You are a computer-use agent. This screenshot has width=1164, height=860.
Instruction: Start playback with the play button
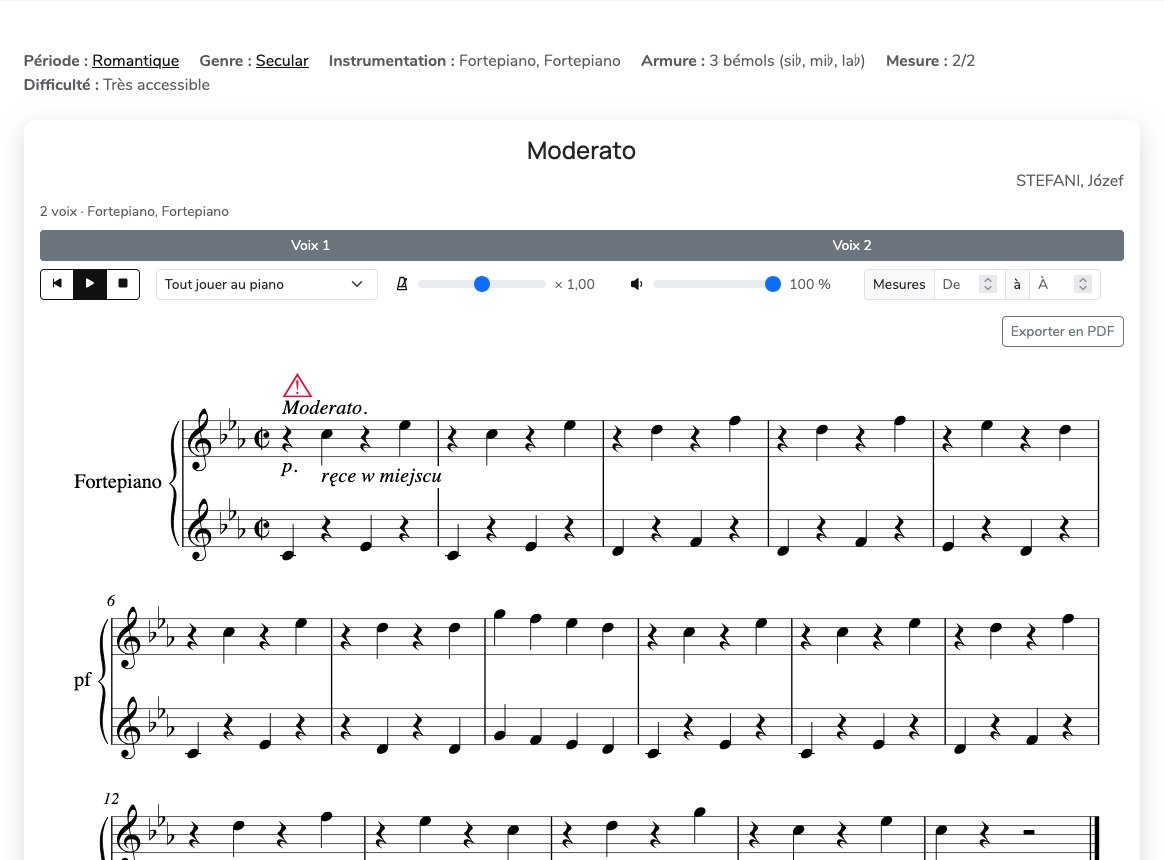90,284
